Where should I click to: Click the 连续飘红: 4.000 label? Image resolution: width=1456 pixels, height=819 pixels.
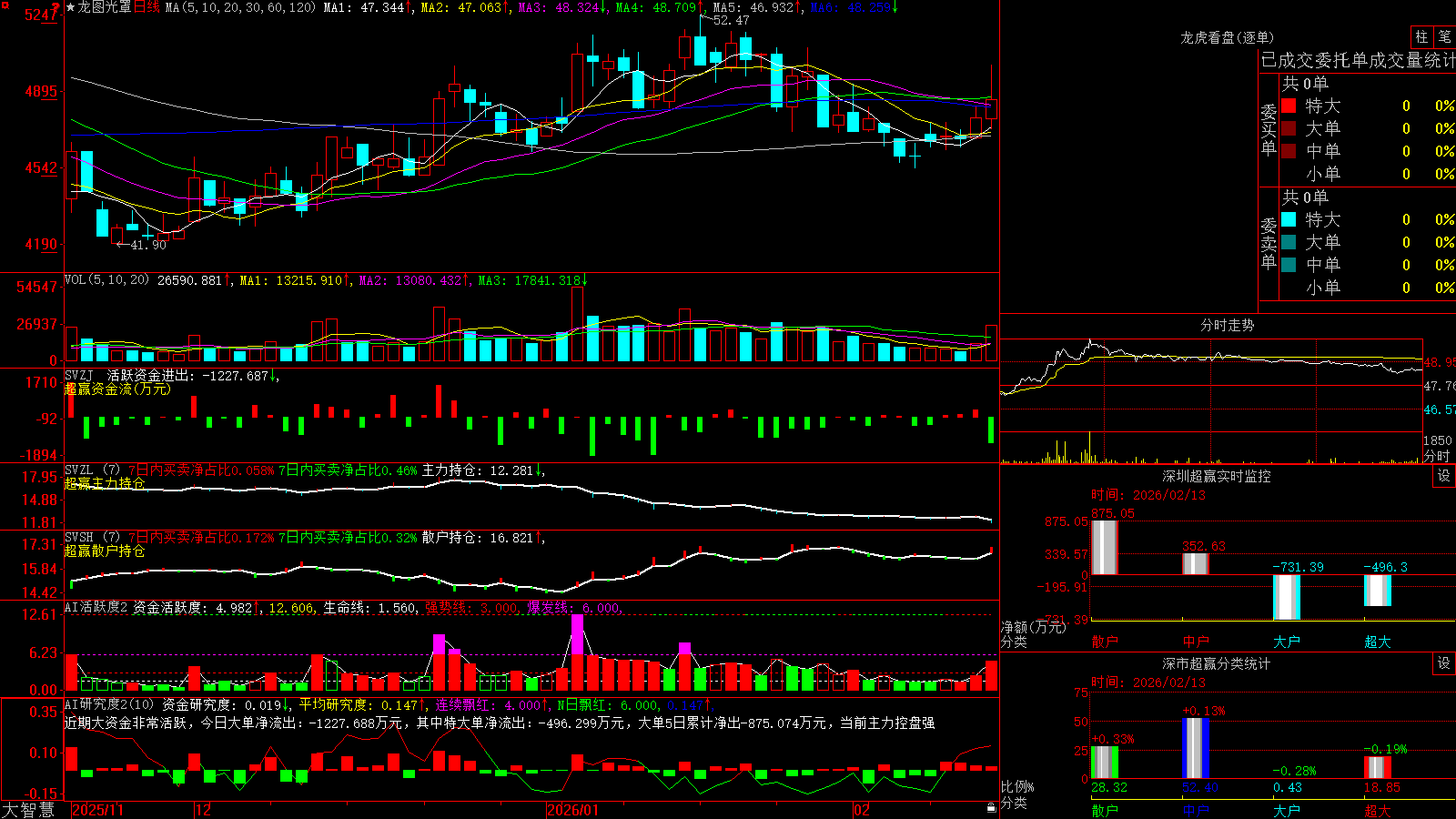(488, 704)
